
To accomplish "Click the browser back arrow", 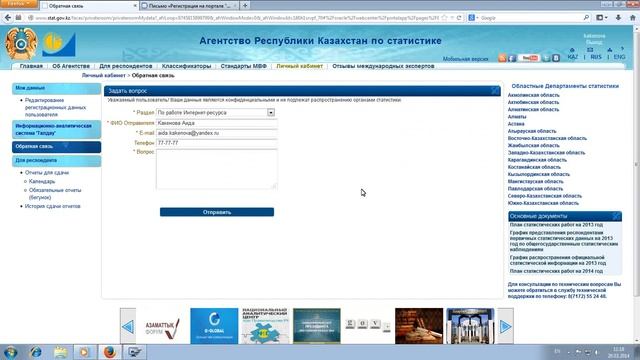I will pyautogui.click(x=8, y=18).
